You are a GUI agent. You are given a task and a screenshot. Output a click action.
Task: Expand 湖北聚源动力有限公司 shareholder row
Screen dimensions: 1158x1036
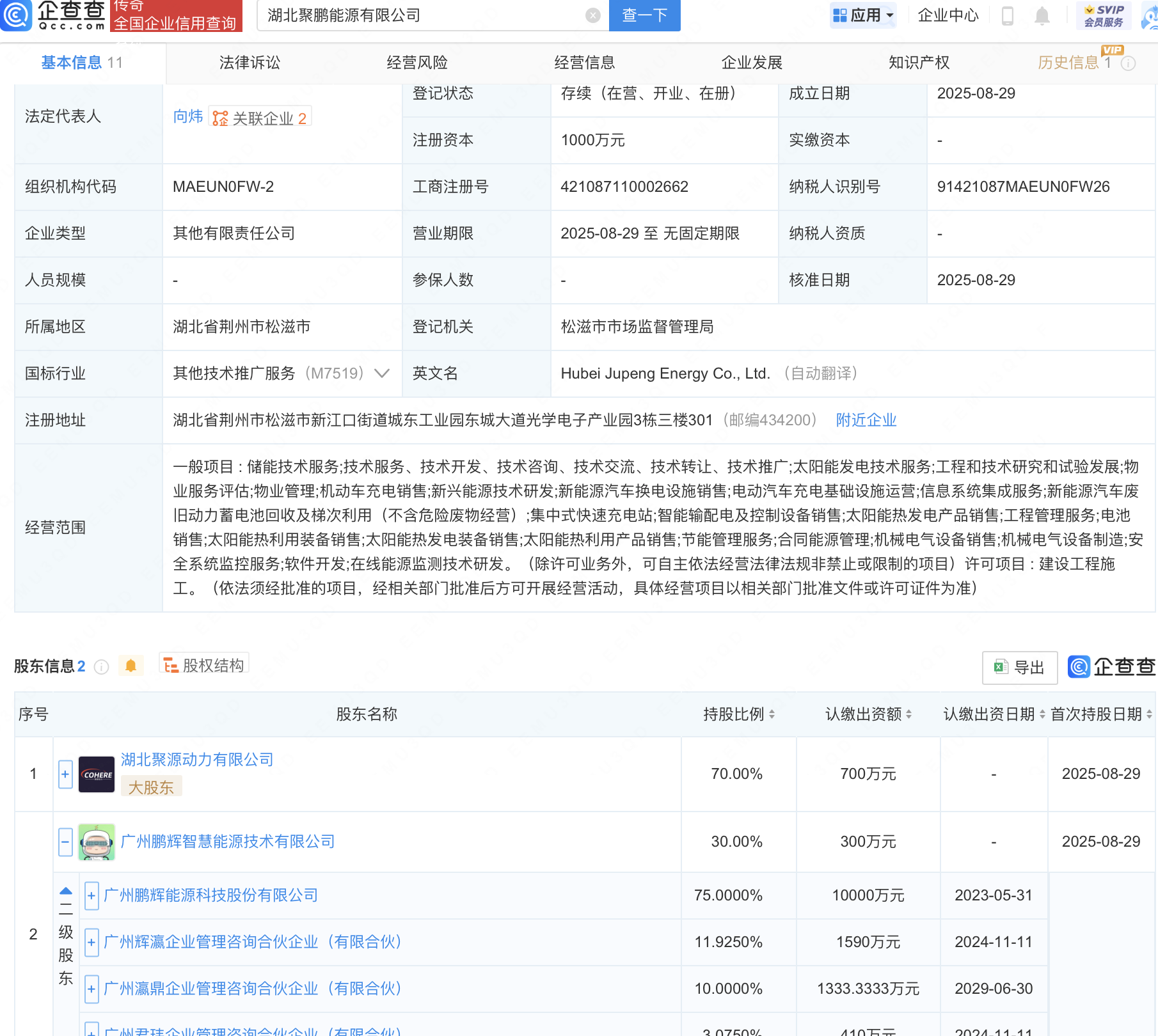(65, 774)
